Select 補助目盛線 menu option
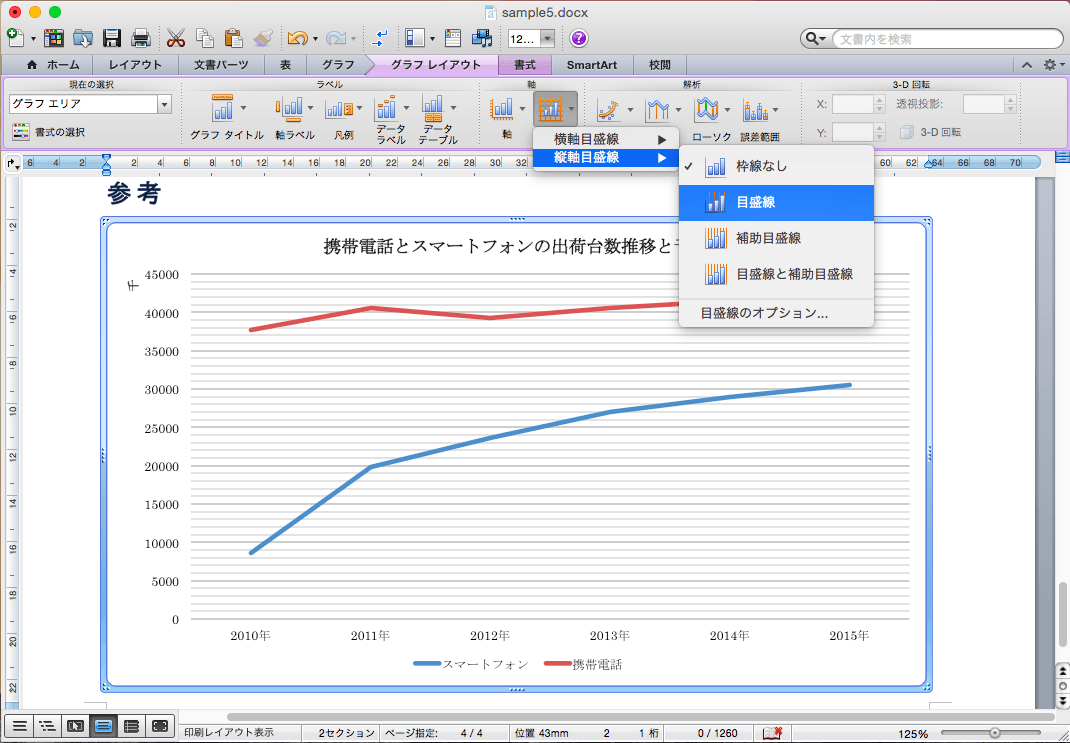 tap(777, 238)
